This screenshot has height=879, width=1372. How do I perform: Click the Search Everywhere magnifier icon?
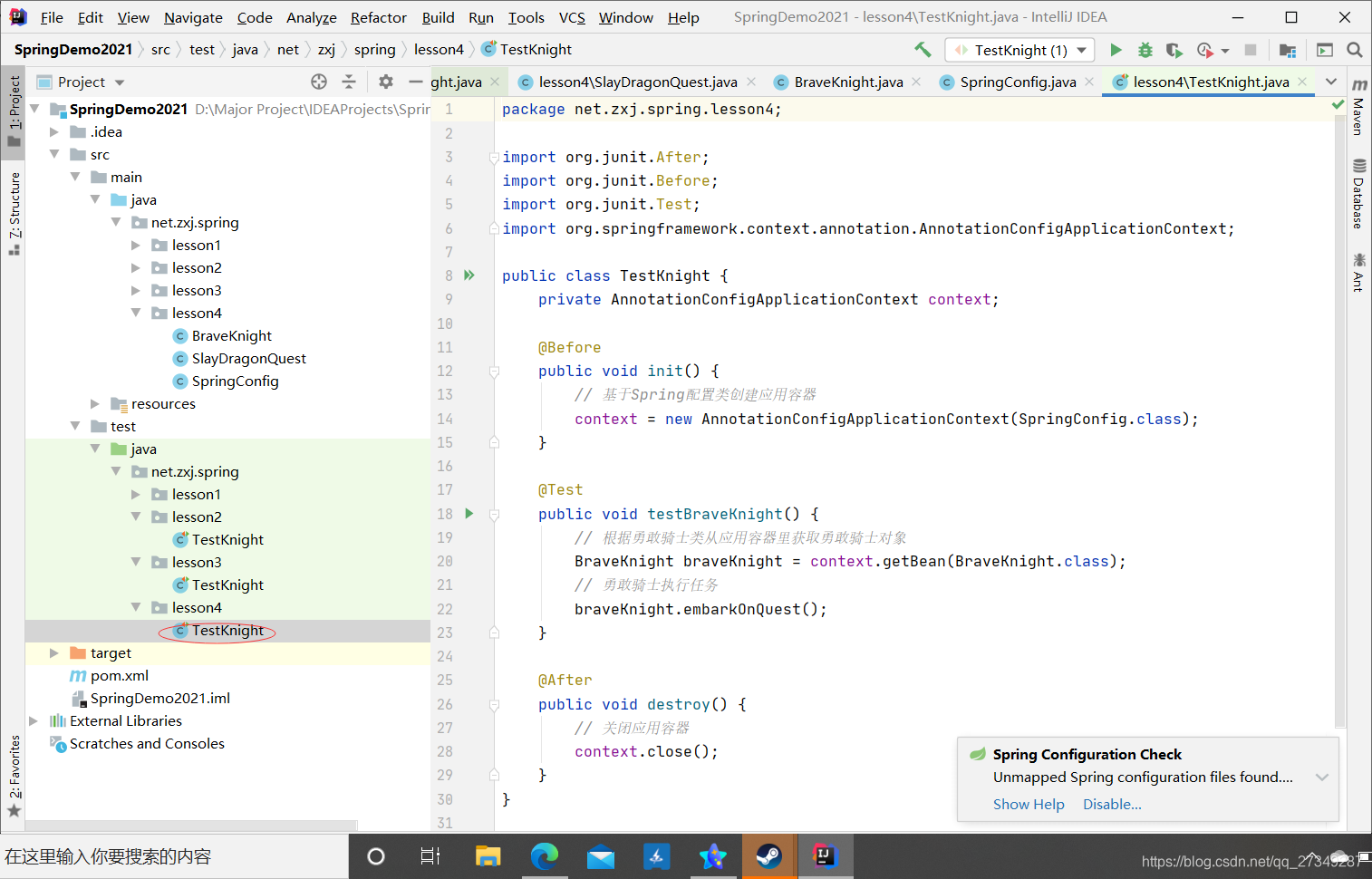(1355, 50)
